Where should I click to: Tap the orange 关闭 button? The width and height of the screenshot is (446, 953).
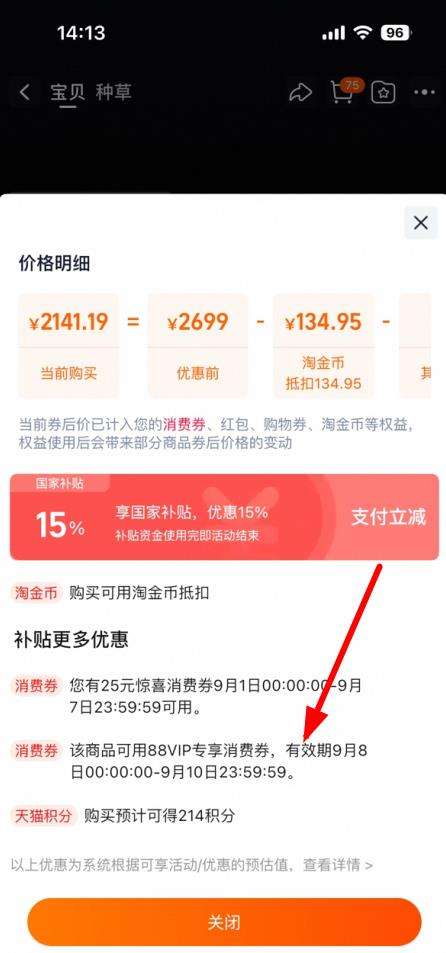tap(224, 921)
